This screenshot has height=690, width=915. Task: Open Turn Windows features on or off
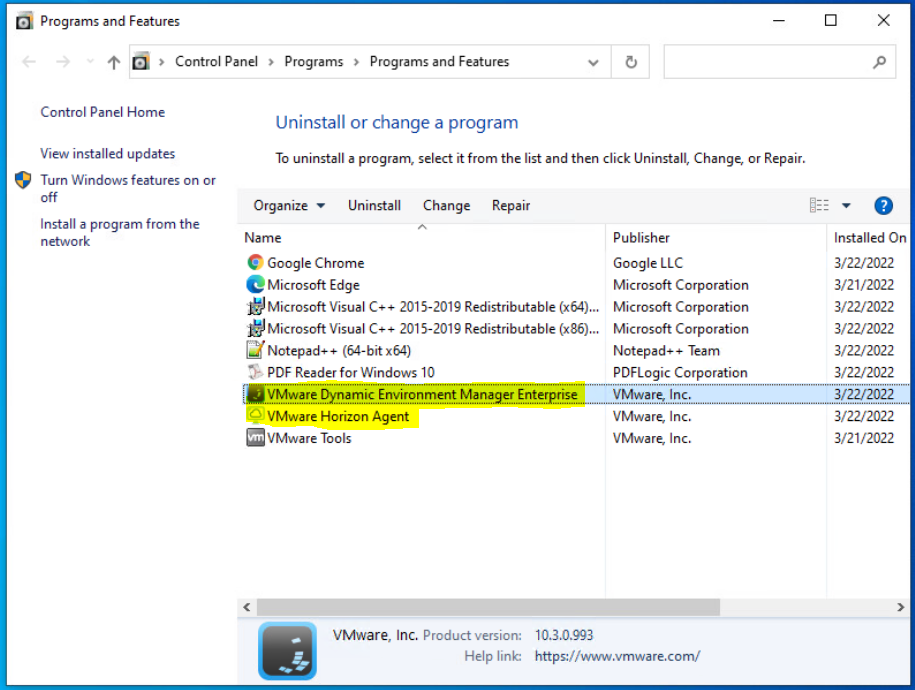click(x=128, y=189)
